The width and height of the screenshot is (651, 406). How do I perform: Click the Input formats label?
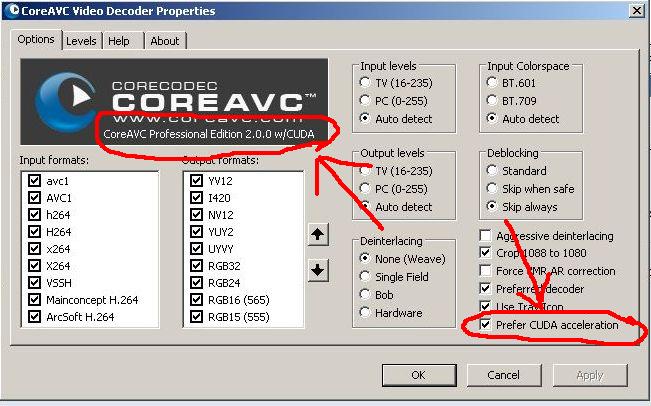click(54, 160)
